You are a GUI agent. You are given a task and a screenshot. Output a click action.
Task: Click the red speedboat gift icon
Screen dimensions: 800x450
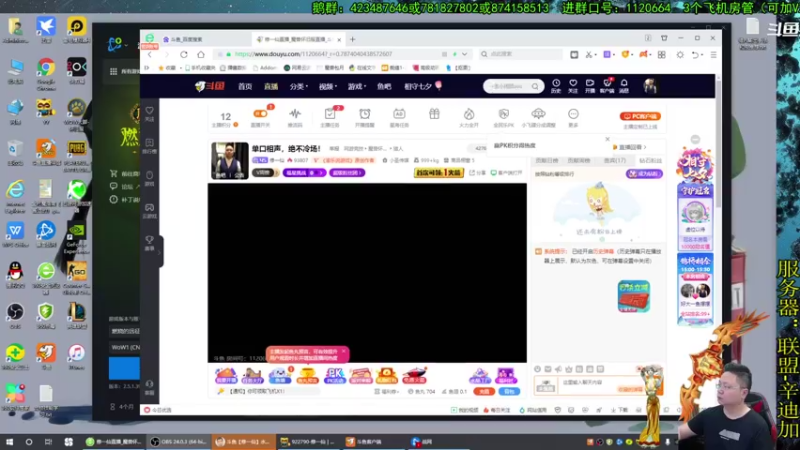pyautogui.click(x=414, y=376)
